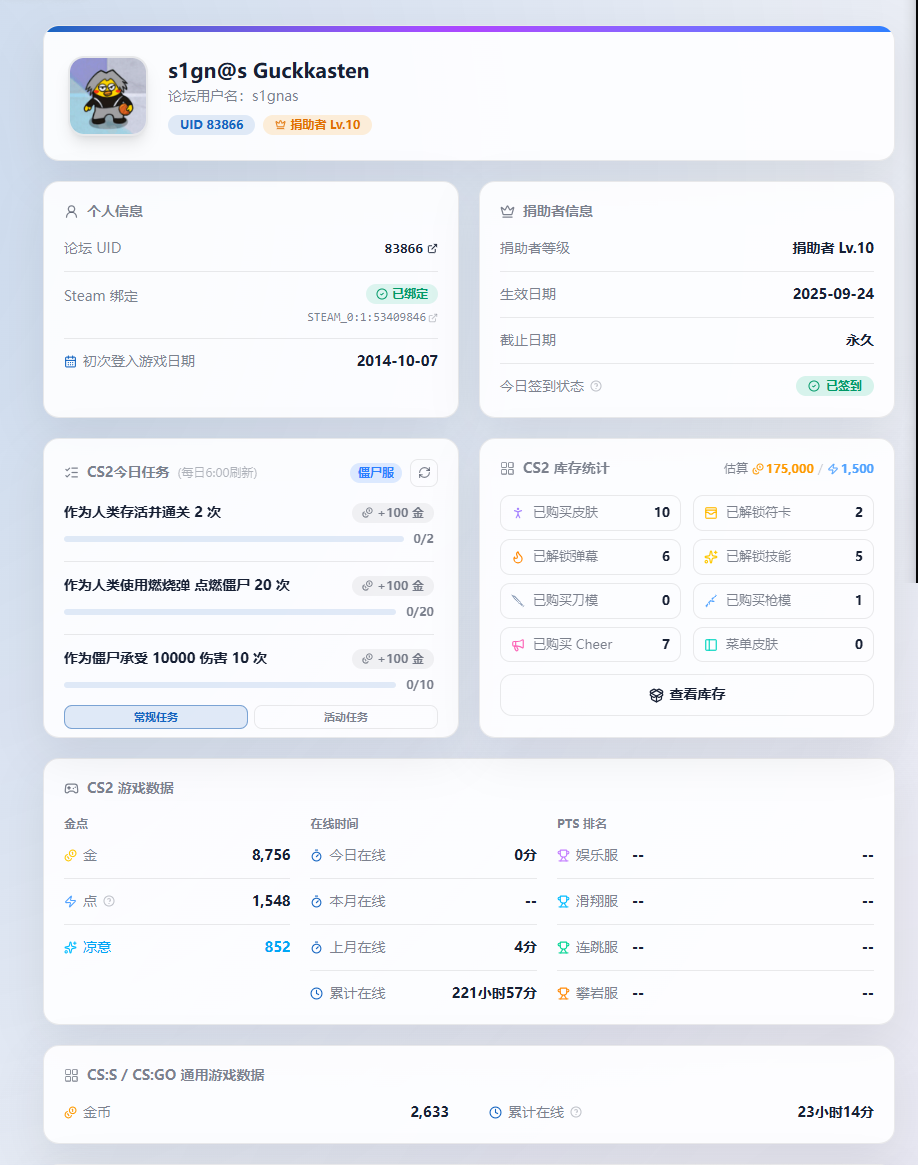
Task: Click the 2014-10-07 first login date
Action: pyautogui.click(x=397, y=361)
